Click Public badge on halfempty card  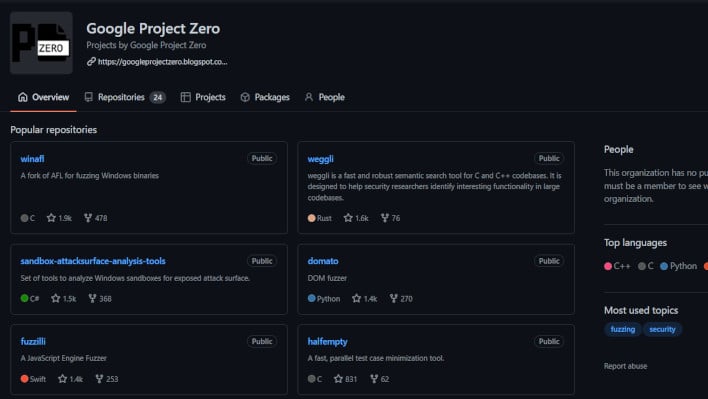549,341
